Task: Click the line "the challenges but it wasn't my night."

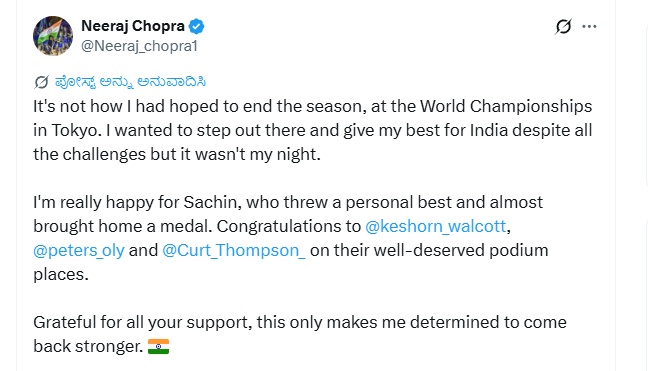Action: coord(177,155)
